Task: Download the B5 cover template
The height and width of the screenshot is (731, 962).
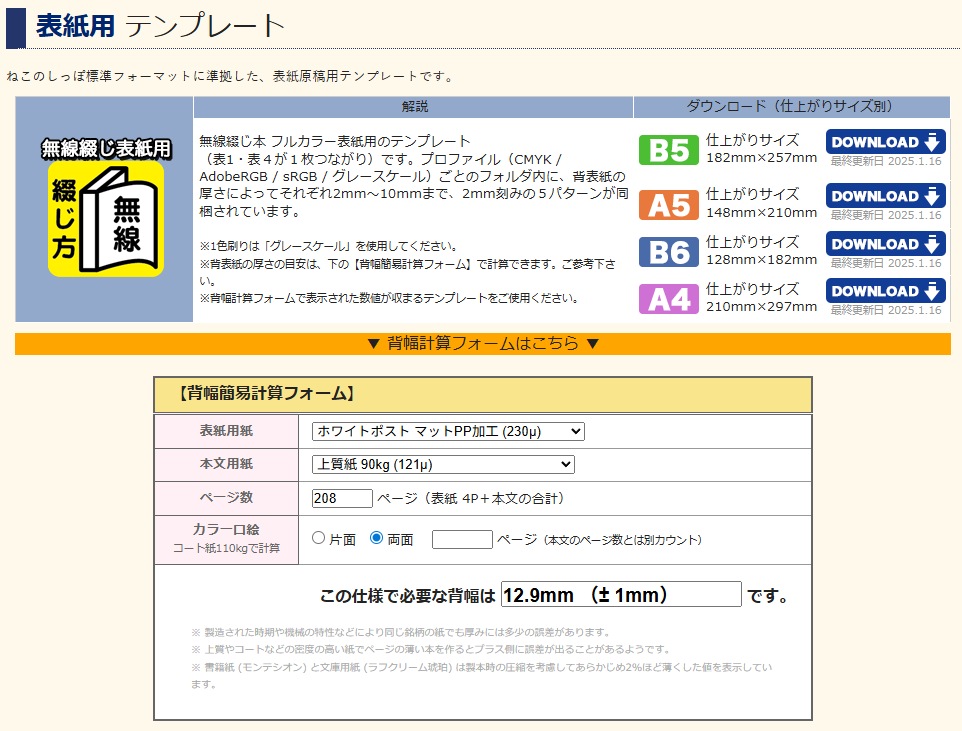Action: click(x=885, y=142)
